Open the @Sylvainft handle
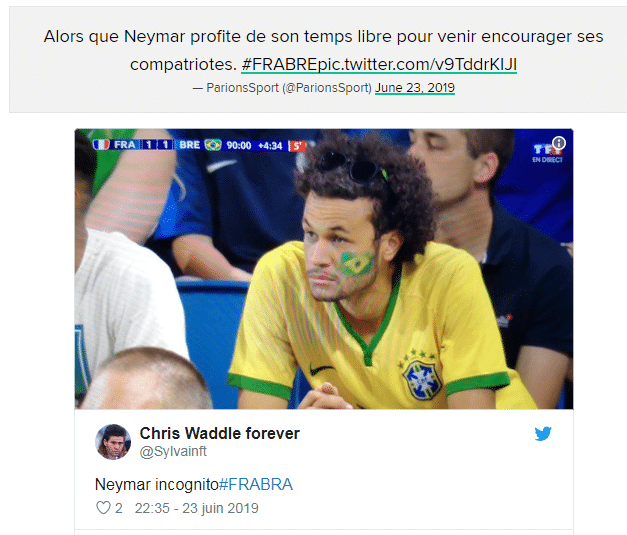Screen dimensions: 627x535 click(x=173, y=451)
